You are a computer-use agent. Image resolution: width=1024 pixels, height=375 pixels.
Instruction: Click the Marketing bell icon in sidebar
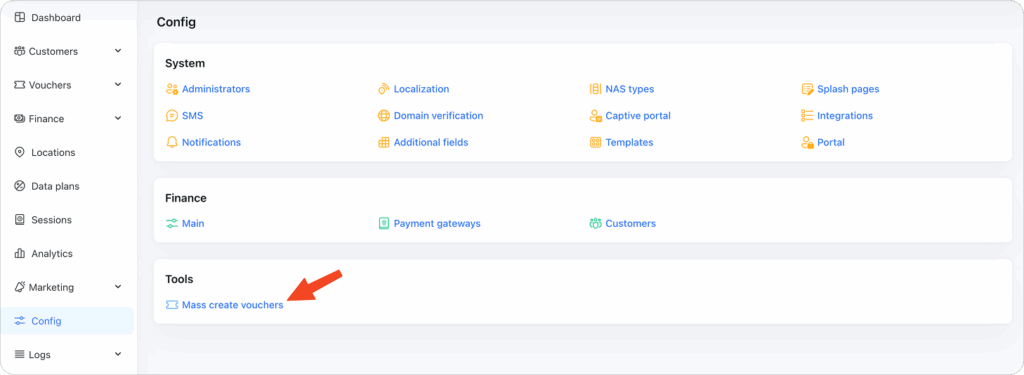[20, 287]
